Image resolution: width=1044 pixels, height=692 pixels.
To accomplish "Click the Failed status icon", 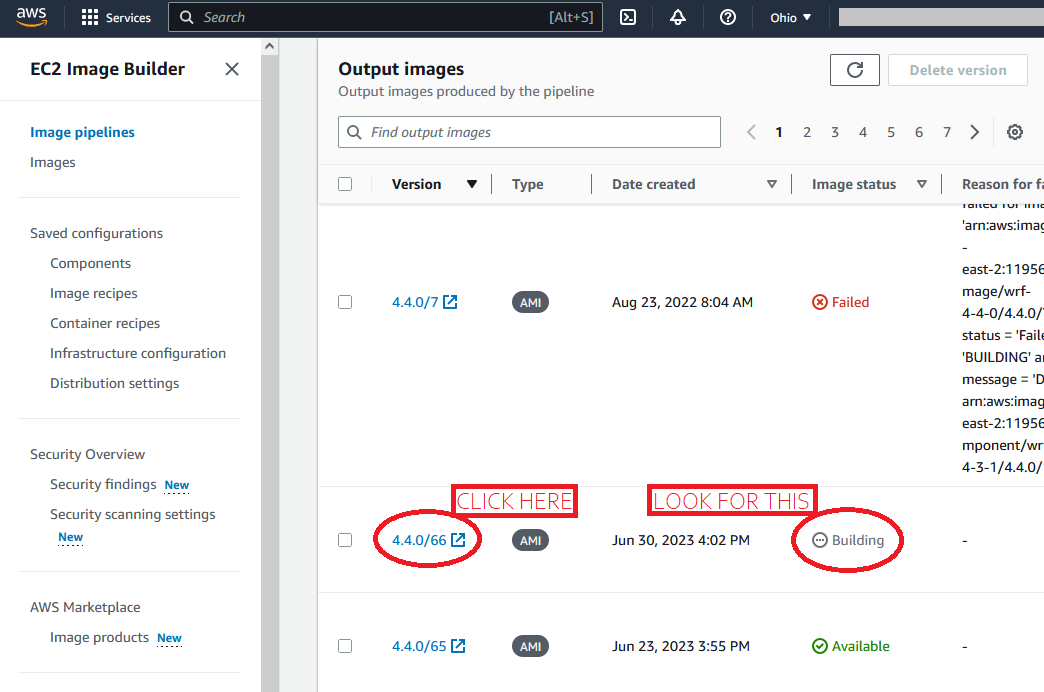I will pyautogui.click(x=820, y=302).
